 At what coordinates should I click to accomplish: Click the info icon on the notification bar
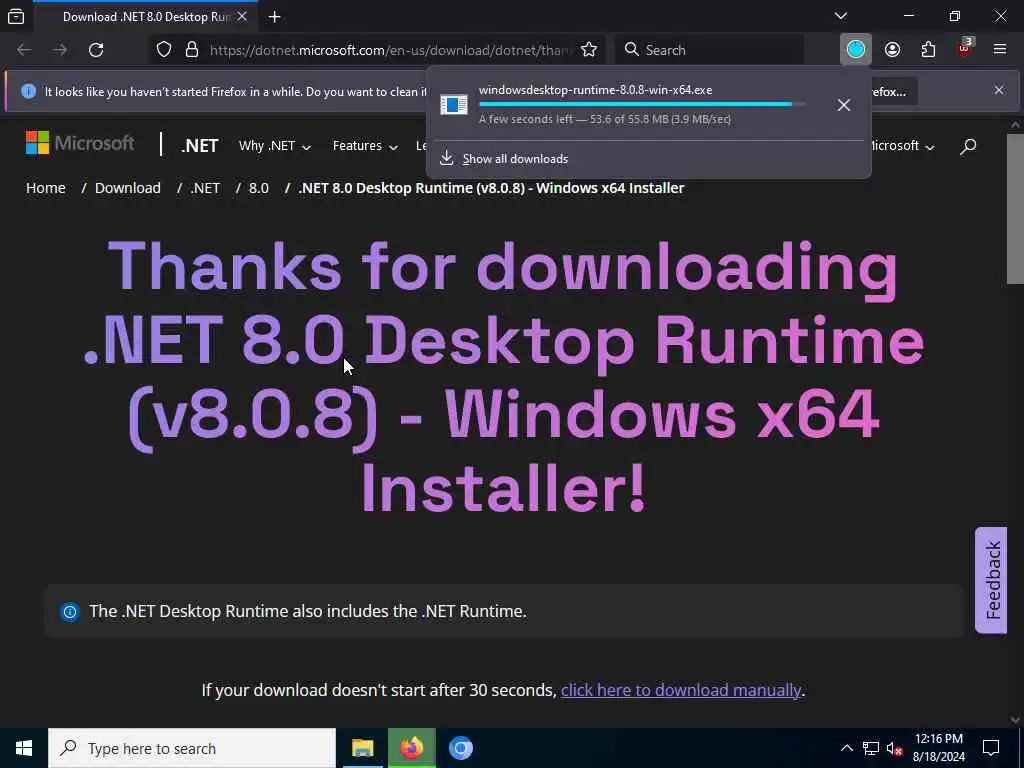(x=28, y=91)
